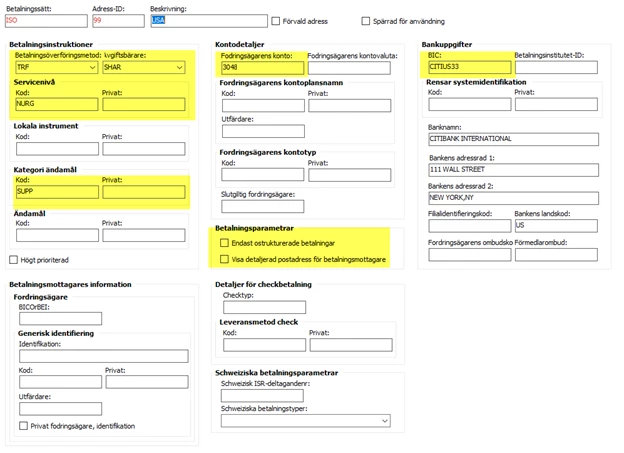Screen dimensions: 624x453
Task: Click BICOrBEI field under Fordringsägare
Action: 60,318
